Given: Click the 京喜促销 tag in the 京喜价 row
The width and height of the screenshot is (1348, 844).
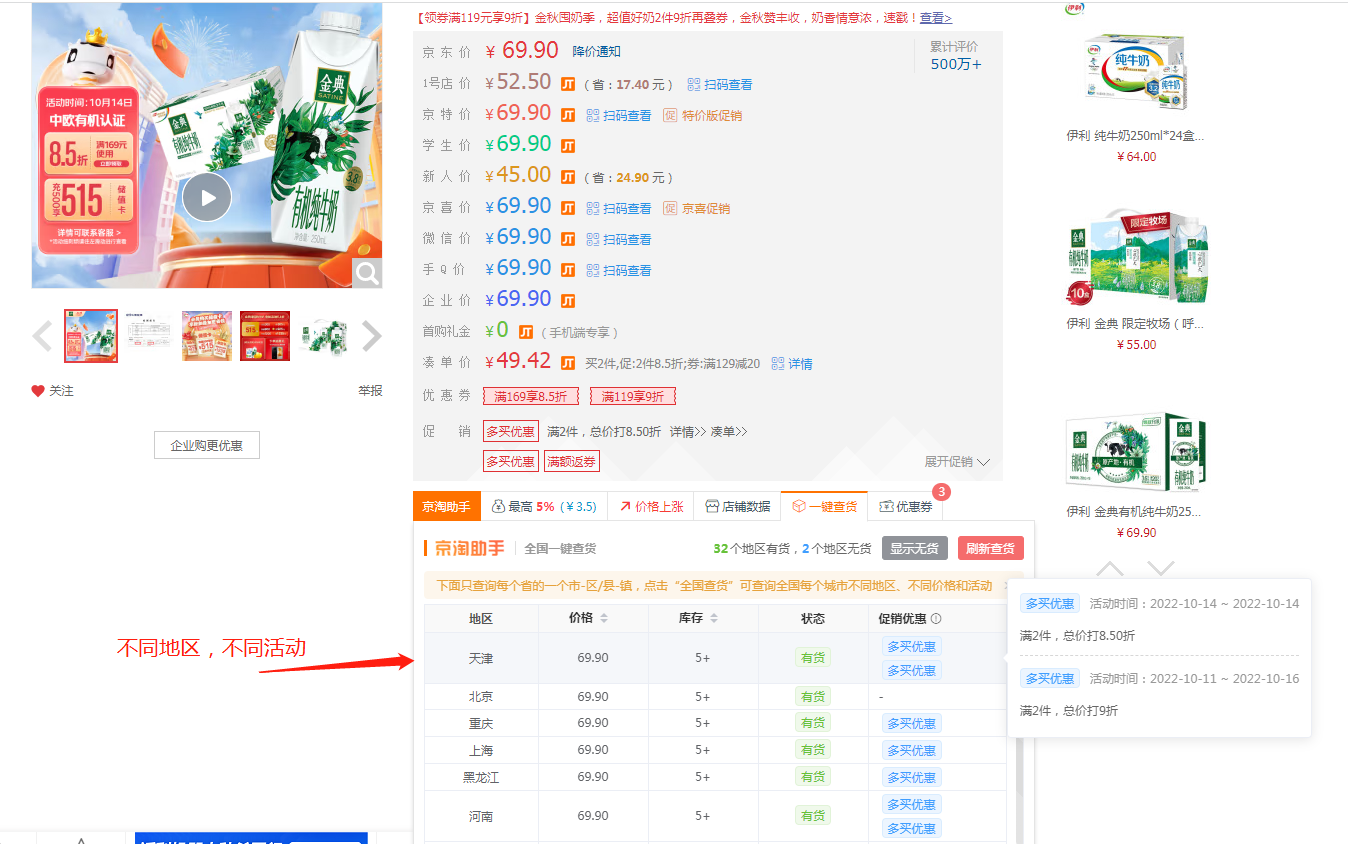Looking at the screenshot, I should coord(698,209).
